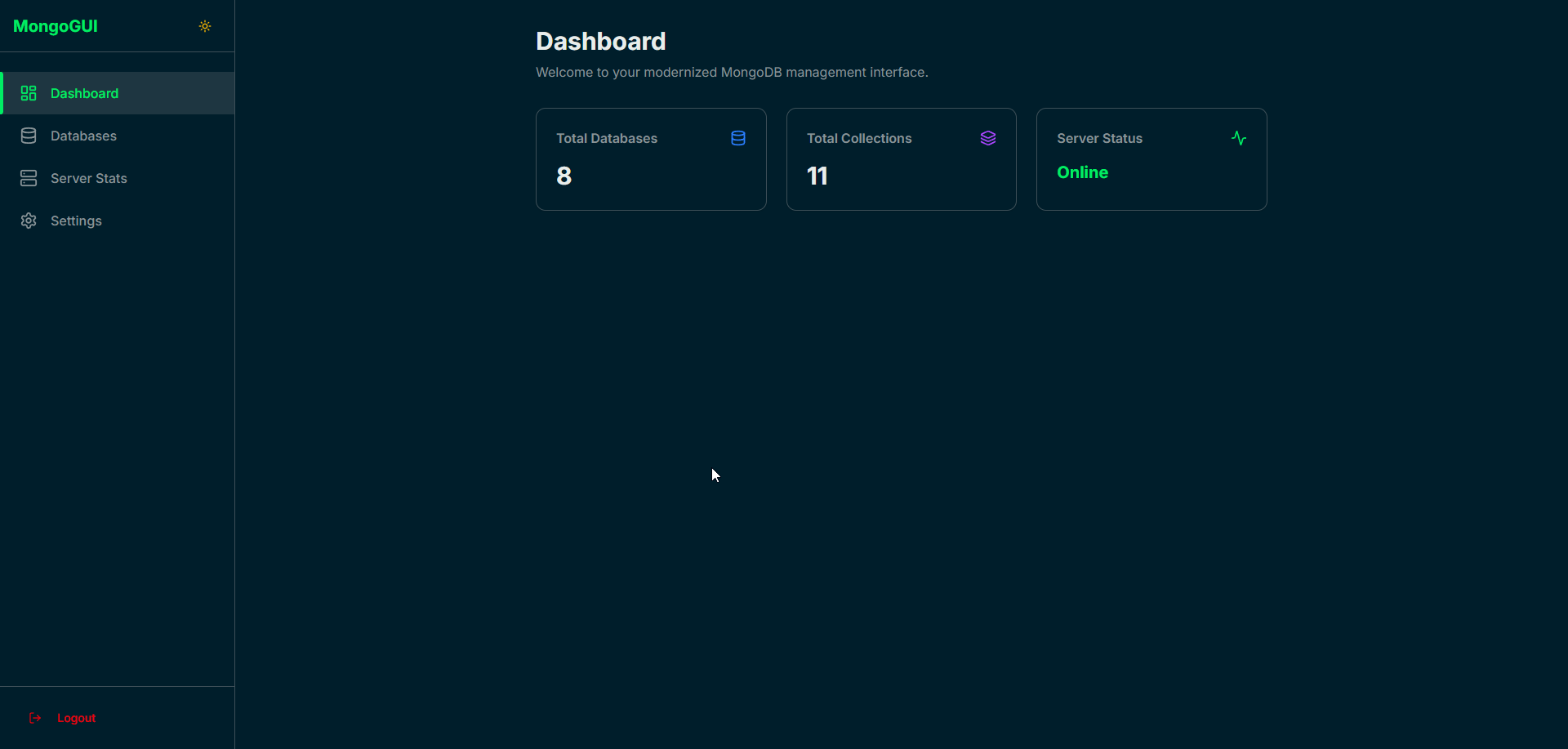Toggle the light theme sun icon
The width and height of the screenshot is (1568, 749).
tap(205, 26)
